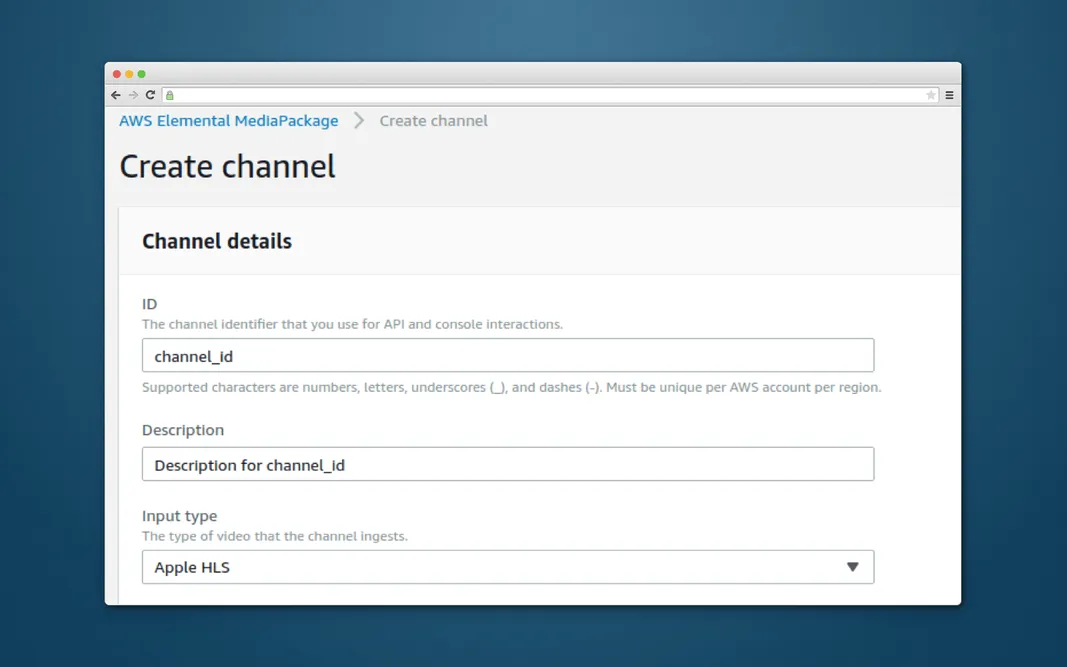Click into the Description text field
Viewport: 1067px width, 667px height.
[x=507, y=464]
